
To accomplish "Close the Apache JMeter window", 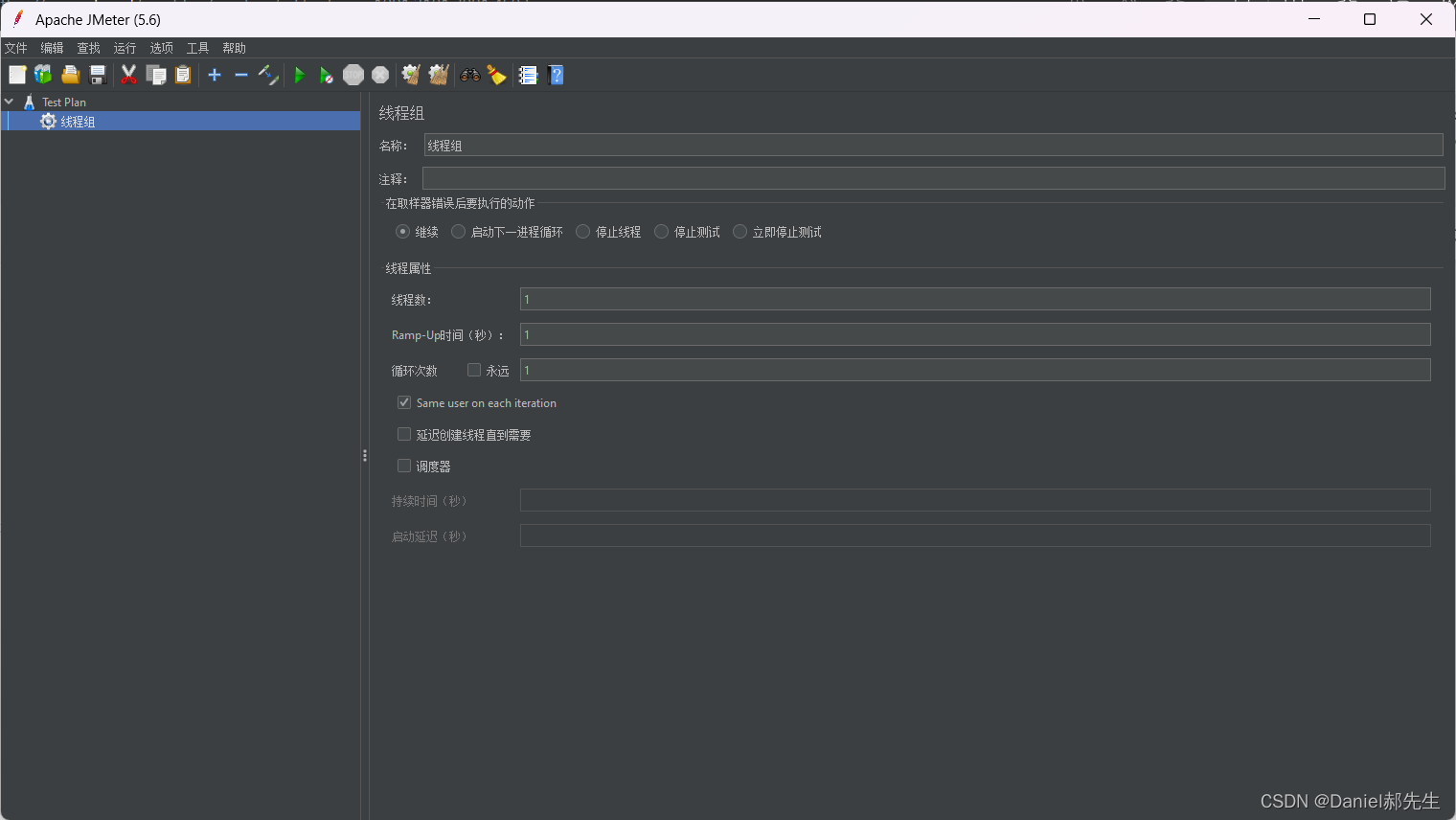I will pyautogui.click(x=1426, y=19).
